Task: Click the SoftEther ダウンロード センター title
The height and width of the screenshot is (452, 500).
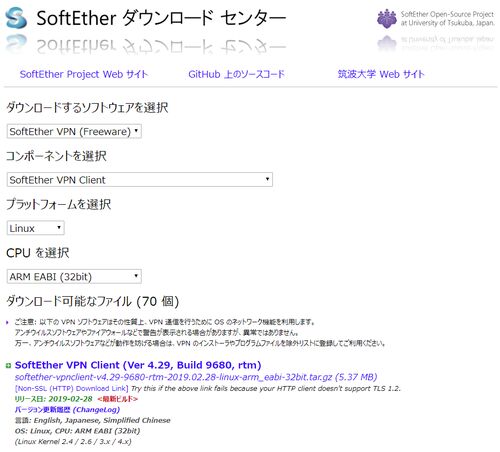Action: (161, 18)
